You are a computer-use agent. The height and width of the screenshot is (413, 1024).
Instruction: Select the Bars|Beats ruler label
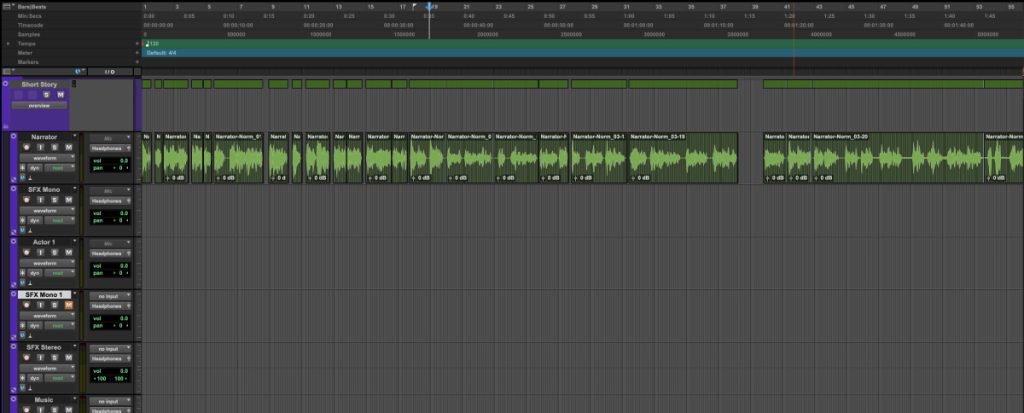click(31, 6)
